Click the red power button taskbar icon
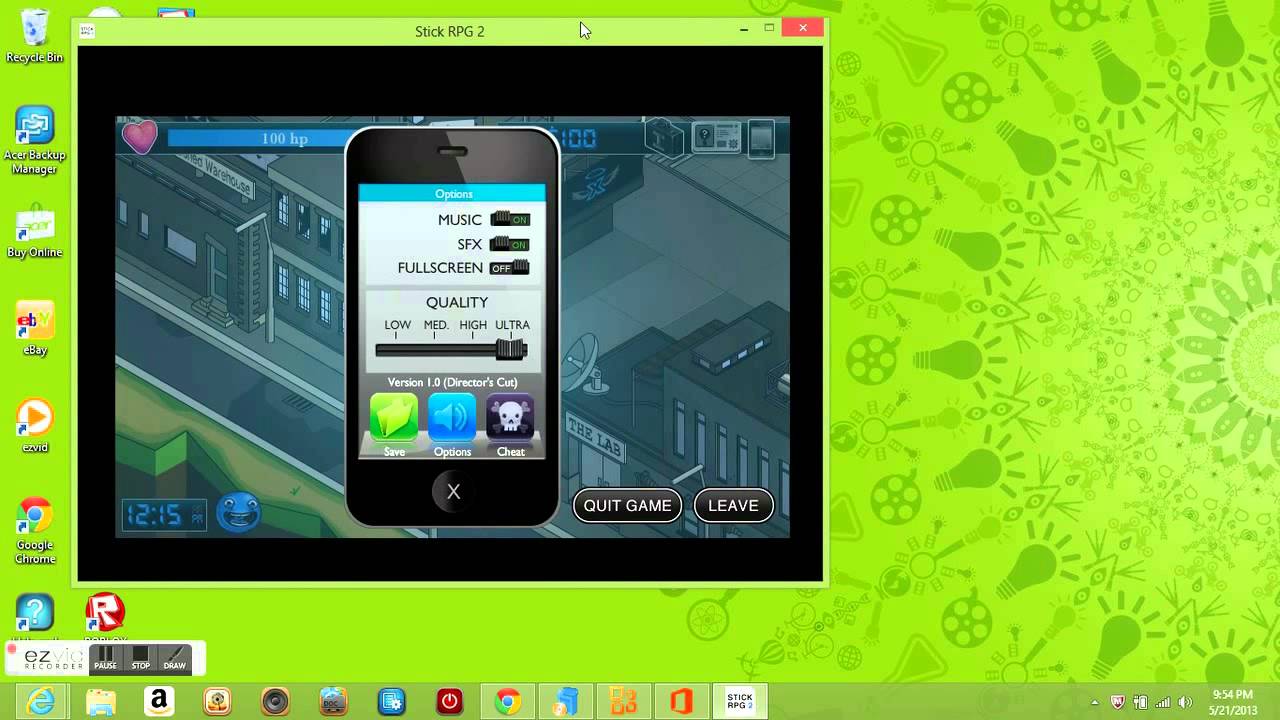 (449, 702)
